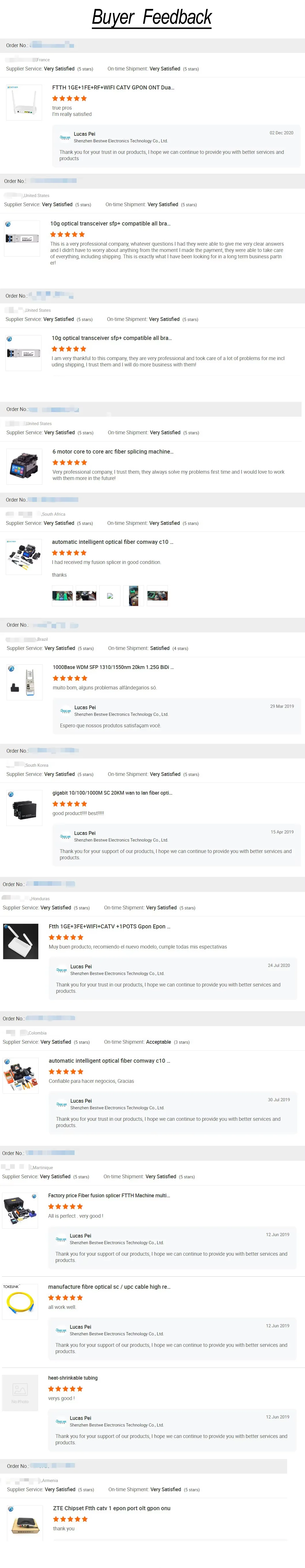
Task: Open the Ftth 1GE+3FE+WIFI+CATV +1POTS Gpon Epon link
Action: (x=109, y=926)
